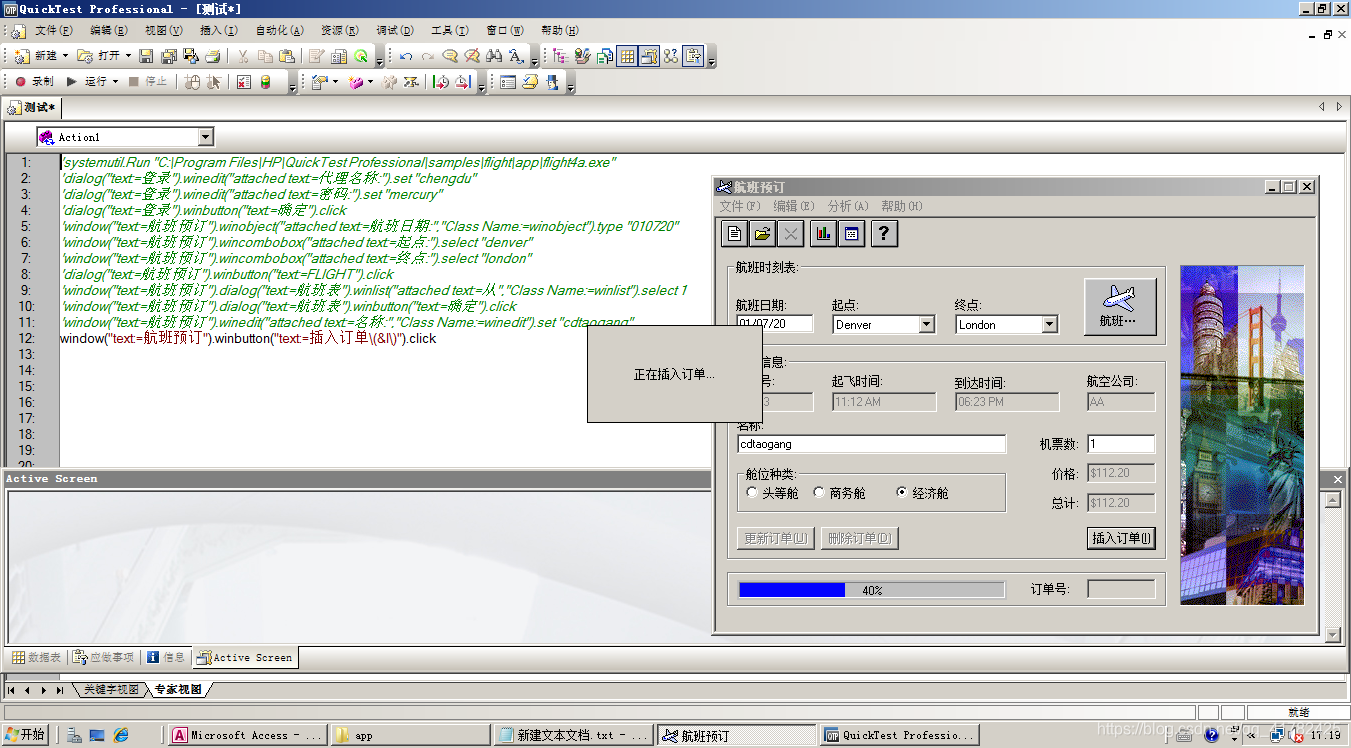Click the 航班... airplane button
The height and width of the screenshot is (748, 1351).
click(x=1120, y=306)
